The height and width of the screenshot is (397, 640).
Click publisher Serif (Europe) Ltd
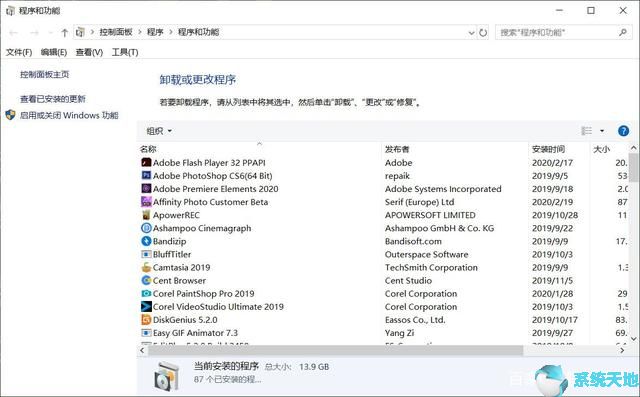pyautogui.click(x=419, y=202)
